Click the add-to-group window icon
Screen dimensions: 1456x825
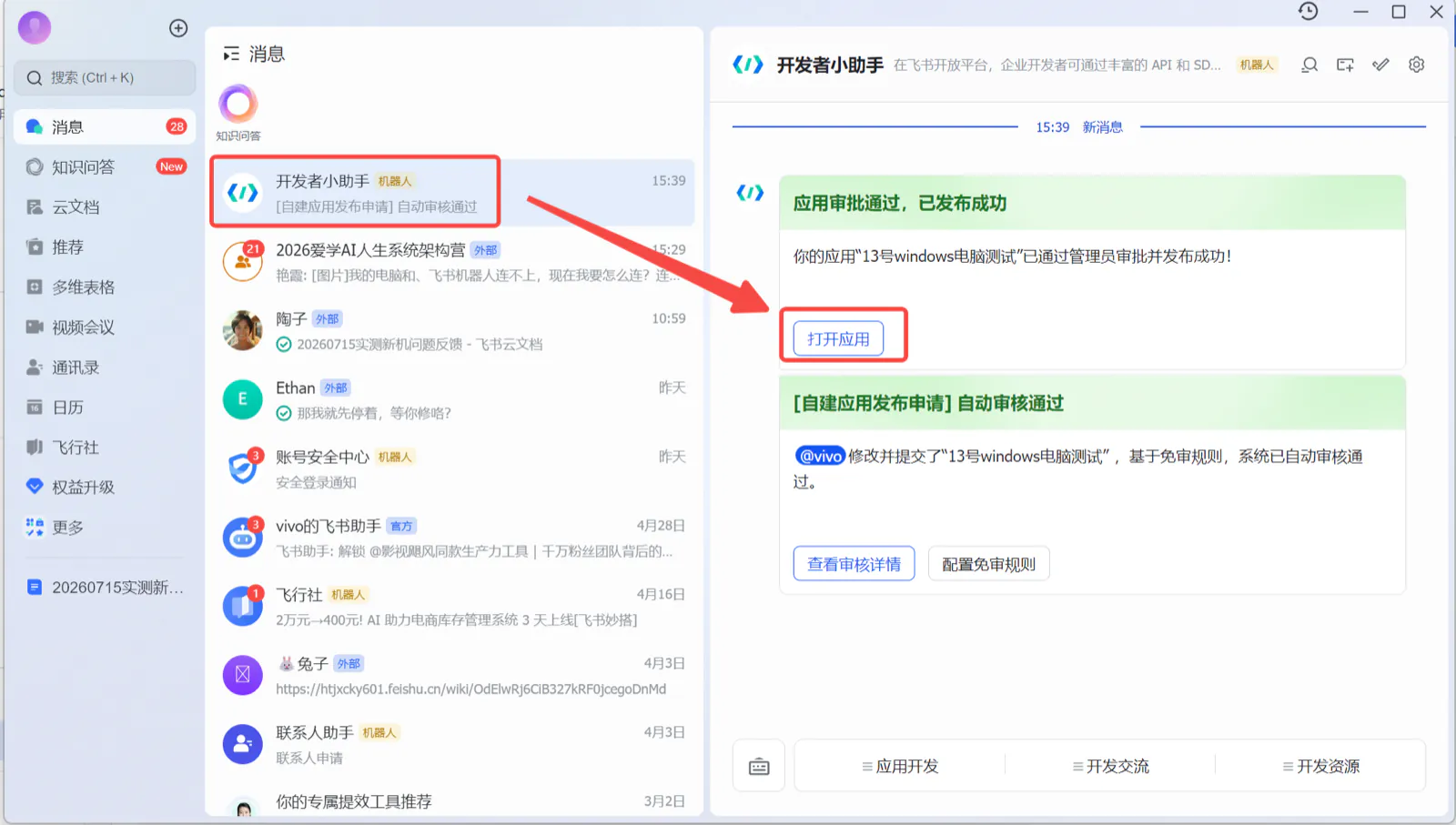1345,65
